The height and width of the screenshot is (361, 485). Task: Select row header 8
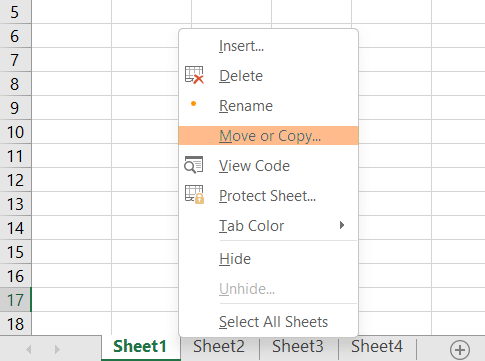16,84
